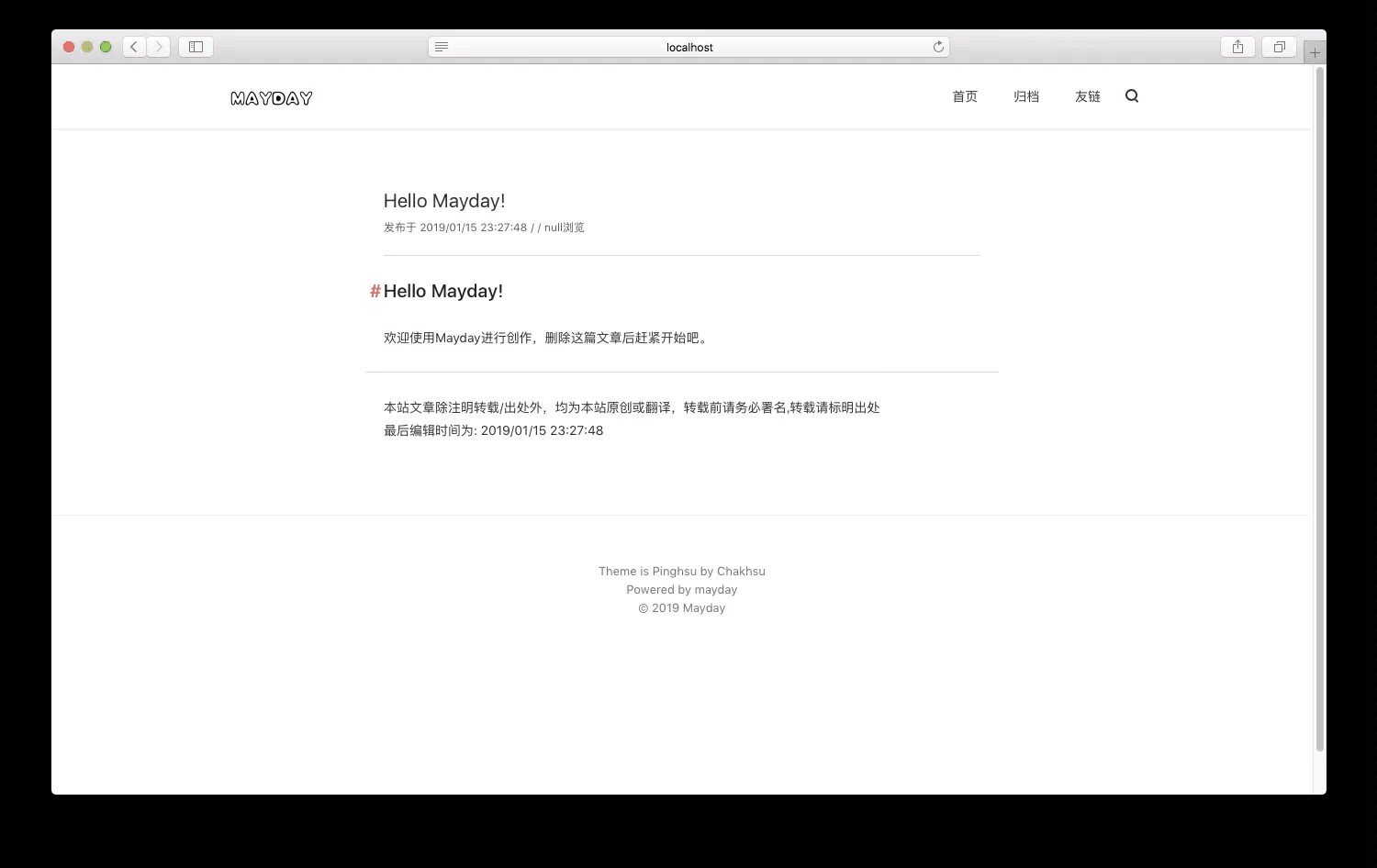
Task: Click the 最后编辑时间为 last-edited line
Action: 494,430
